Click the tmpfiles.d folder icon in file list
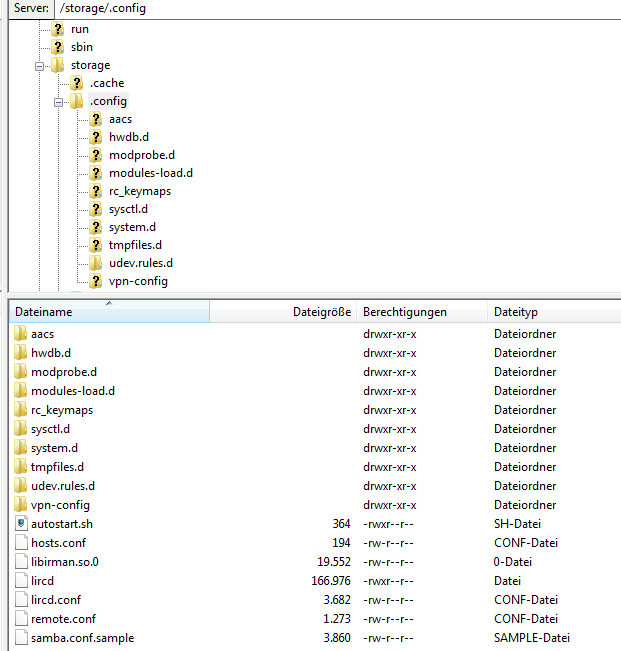Image resolution: width=621 pixels, height=651 pixels. pyautogui.click(x=20, y=467)
